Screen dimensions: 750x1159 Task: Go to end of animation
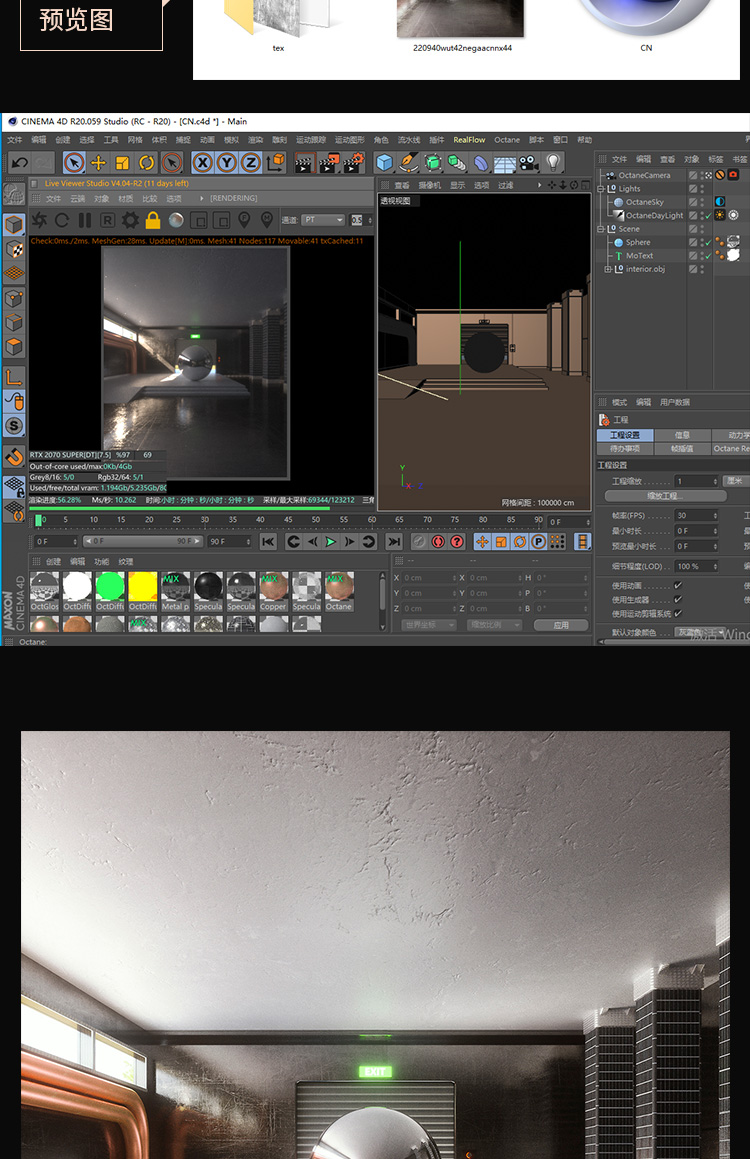click(x=394, y=542)
